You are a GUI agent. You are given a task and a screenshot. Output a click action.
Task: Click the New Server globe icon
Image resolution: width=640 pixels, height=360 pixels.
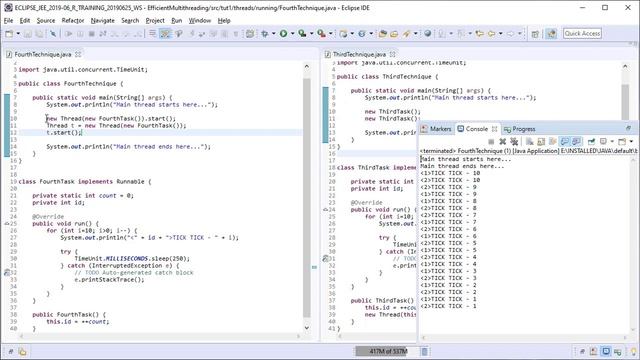343,33
